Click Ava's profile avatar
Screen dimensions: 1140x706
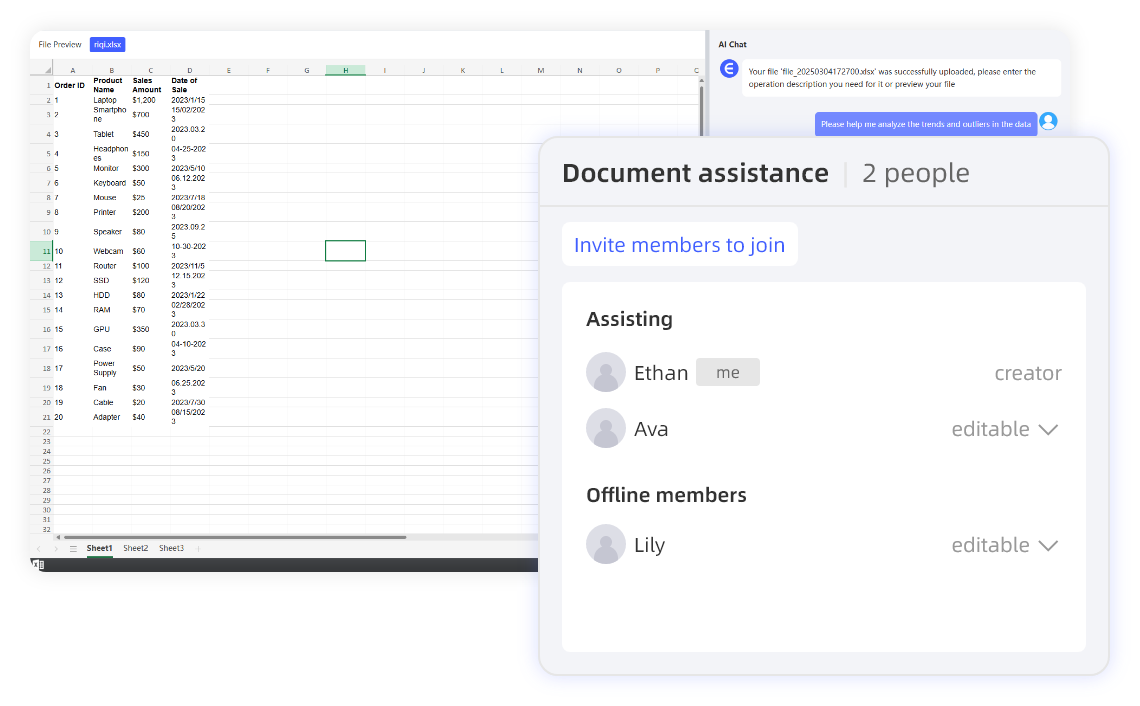tap(606, 428)
